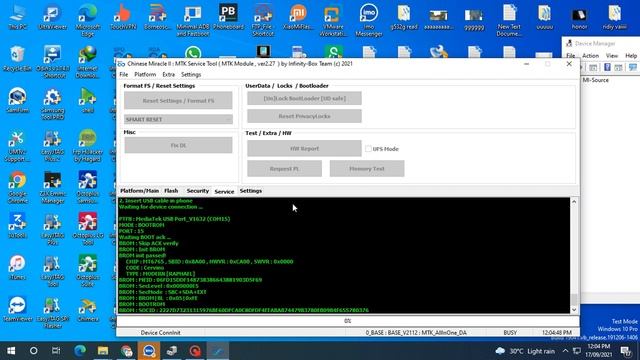Click the Reset Settings / Format FS button
Image resolution: width=640 pixels, height=360 pixels.
(x=178, y=100)
